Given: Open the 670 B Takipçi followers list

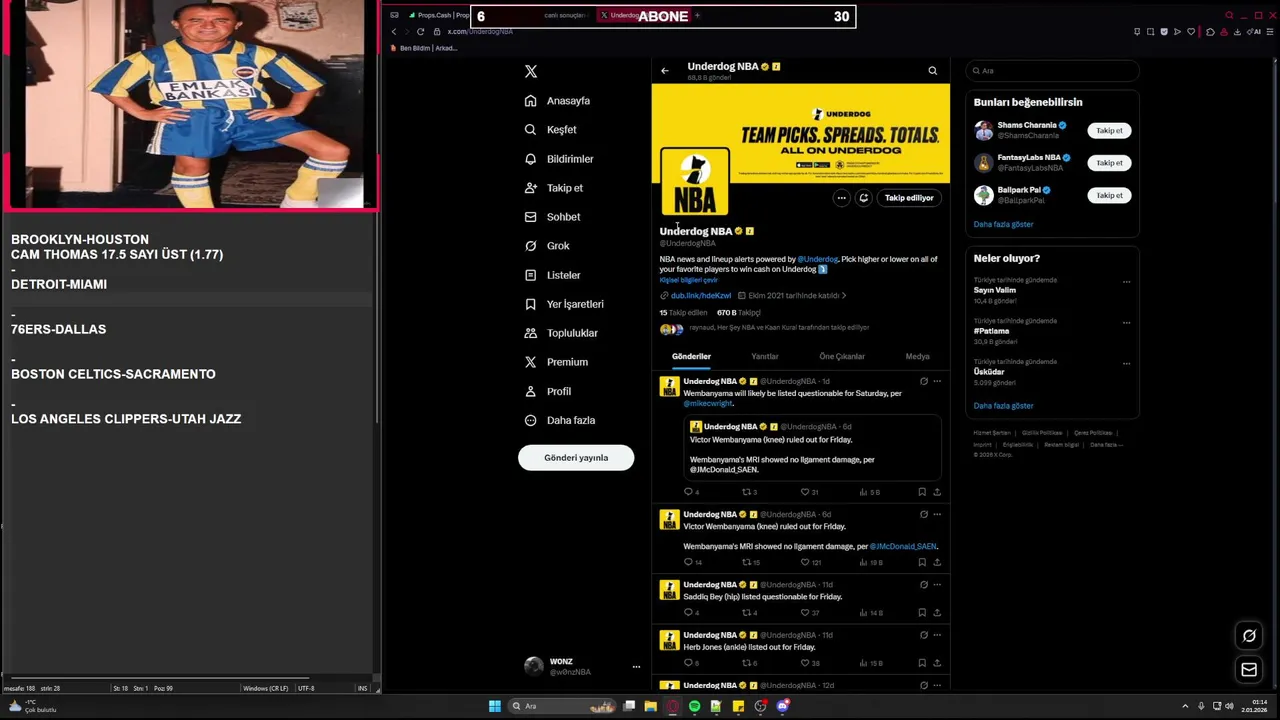Looking at the screenshot, I should (739, 313).
